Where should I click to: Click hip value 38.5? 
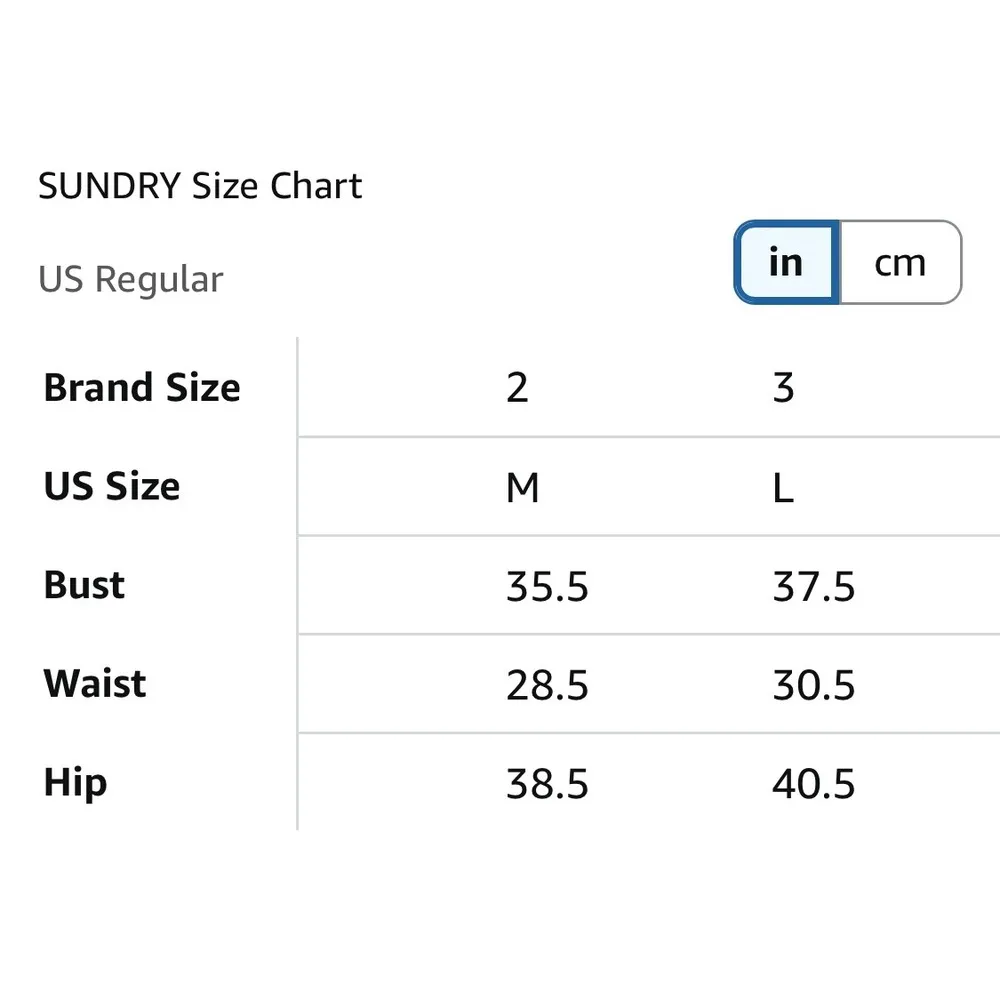[x=547, y=785]
